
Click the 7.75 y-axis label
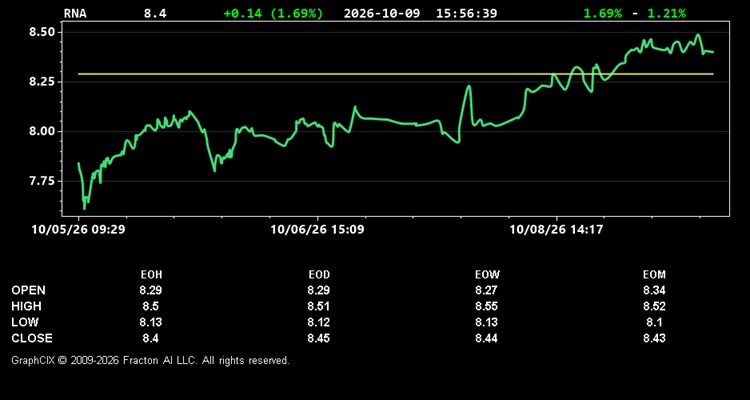click(x=42, y=181)
